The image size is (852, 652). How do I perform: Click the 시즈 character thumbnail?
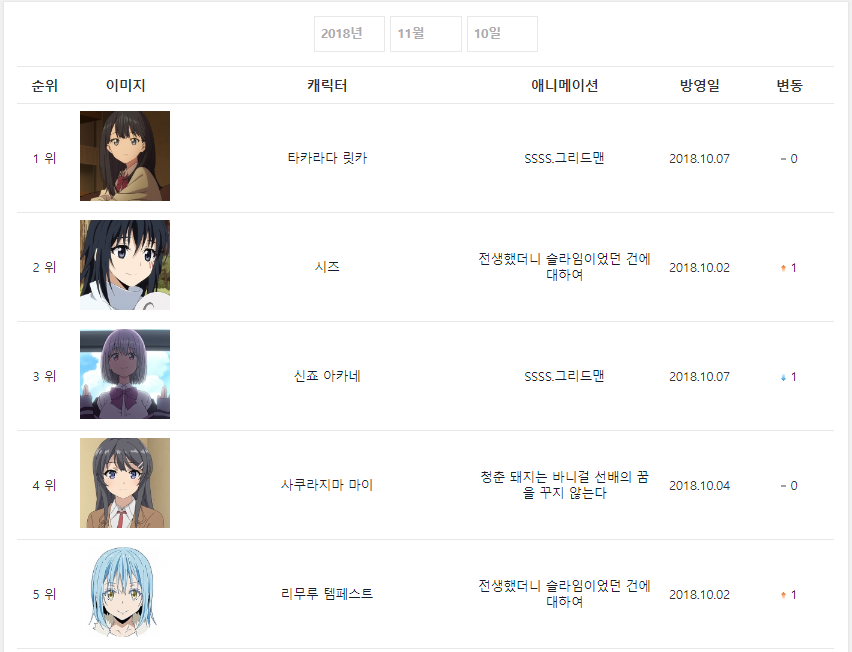click(x=125, y=265)
